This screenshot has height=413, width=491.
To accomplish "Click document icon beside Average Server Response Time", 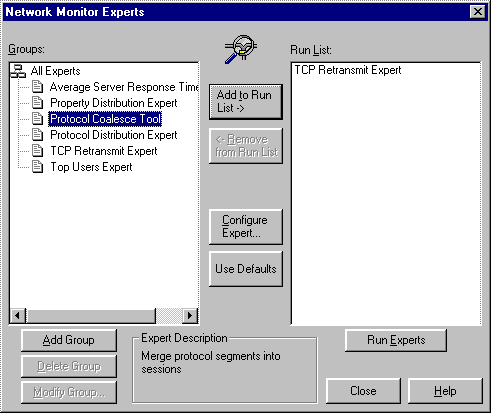I will (37, 87).
